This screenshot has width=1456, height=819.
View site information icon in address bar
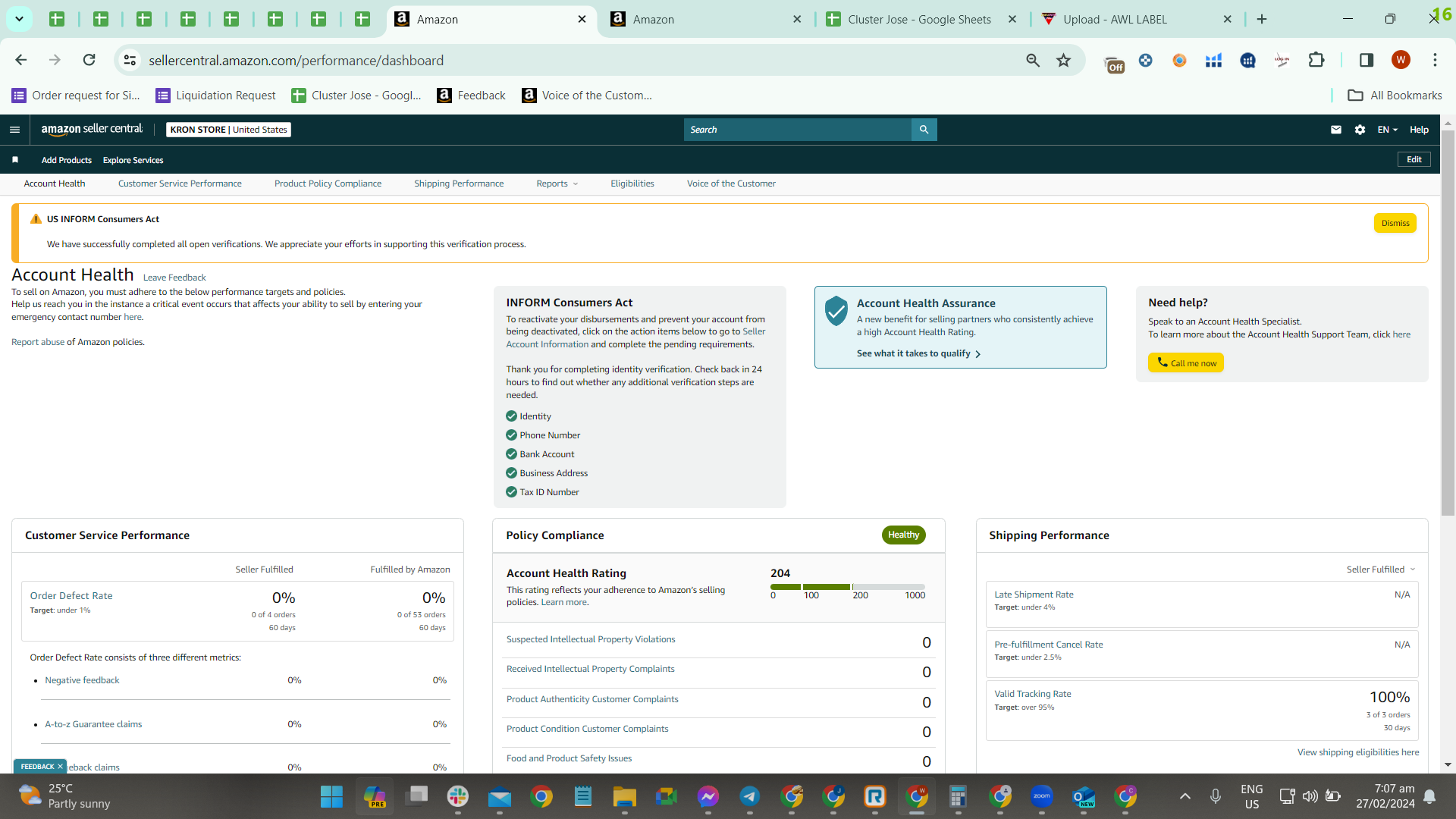point(130,60)
